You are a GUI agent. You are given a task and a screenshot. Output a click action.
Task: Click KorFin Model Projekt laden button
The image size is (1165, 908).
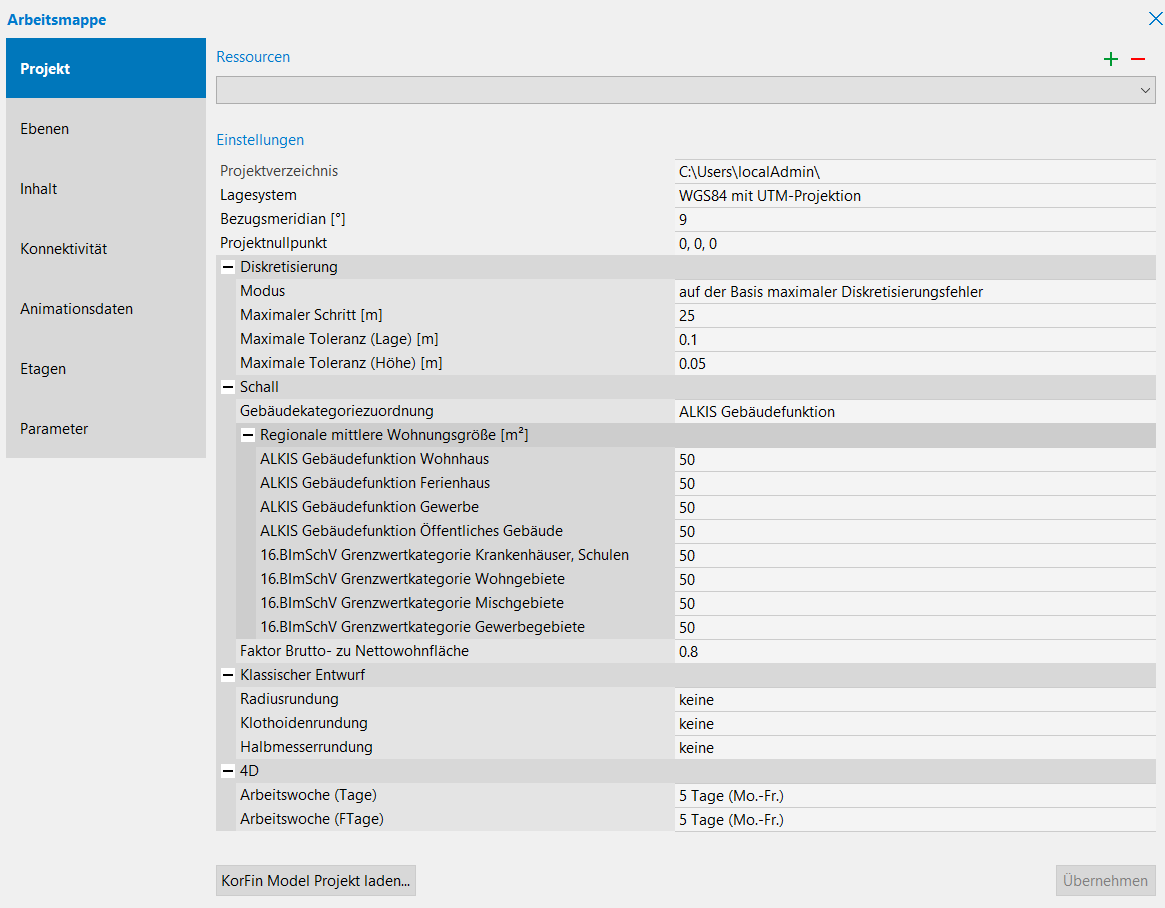tap(315, 881)
